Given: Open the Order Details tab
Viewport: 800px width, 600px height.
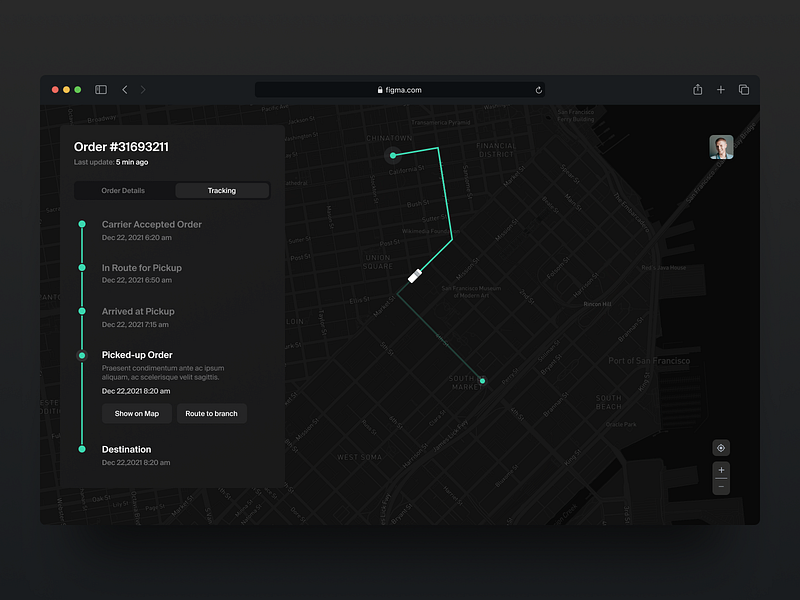Looking at the screenshot, I should click(x=124, y=190).
